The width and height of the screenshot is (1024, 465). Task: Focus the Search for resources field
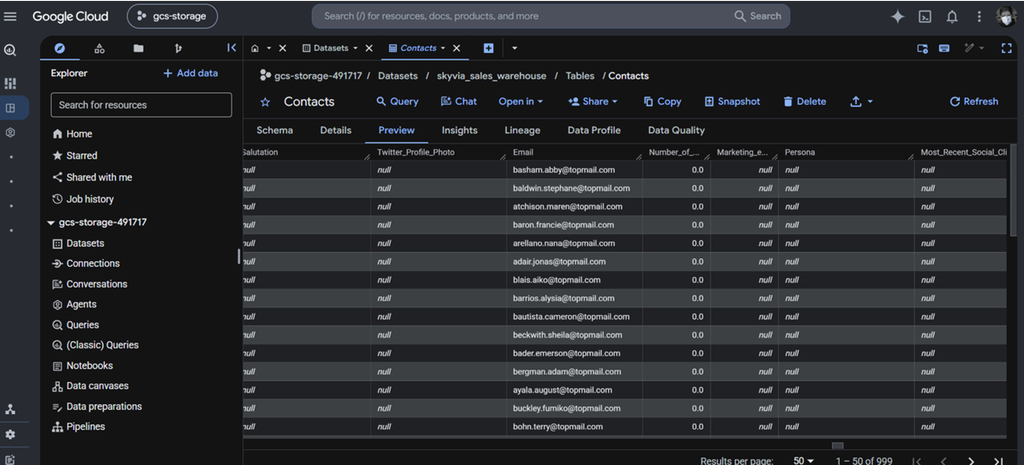pyautogui.click(x=141, y=105)
